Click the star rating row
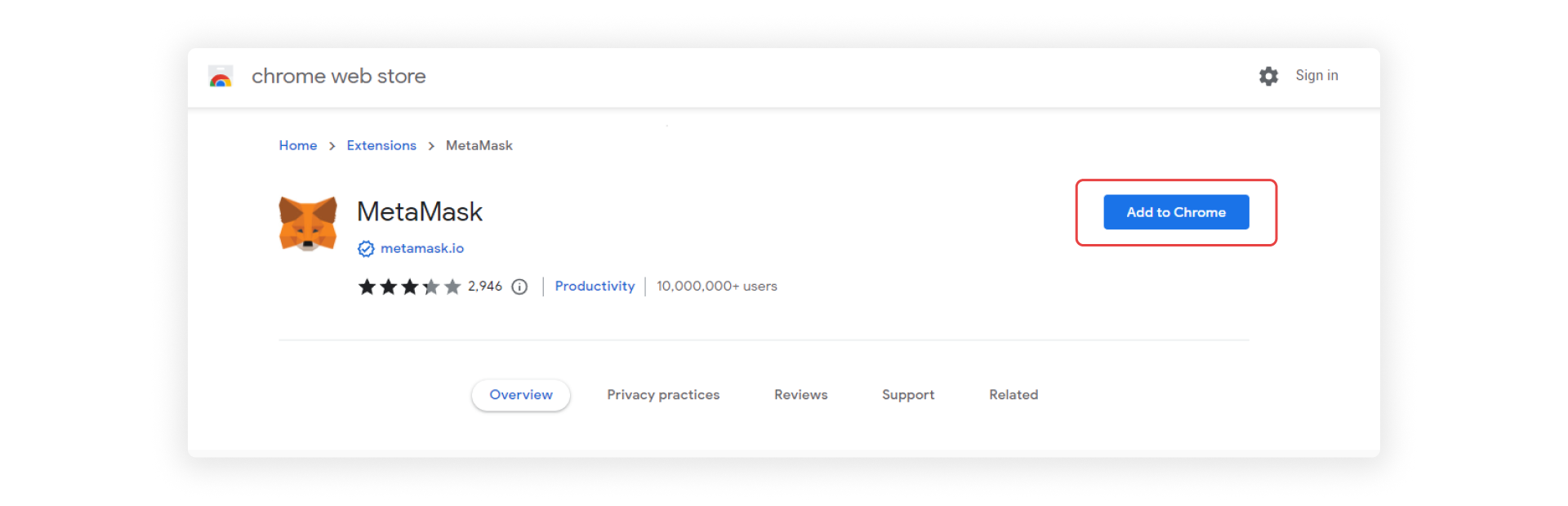1568x506 pixels. point(409,286)
